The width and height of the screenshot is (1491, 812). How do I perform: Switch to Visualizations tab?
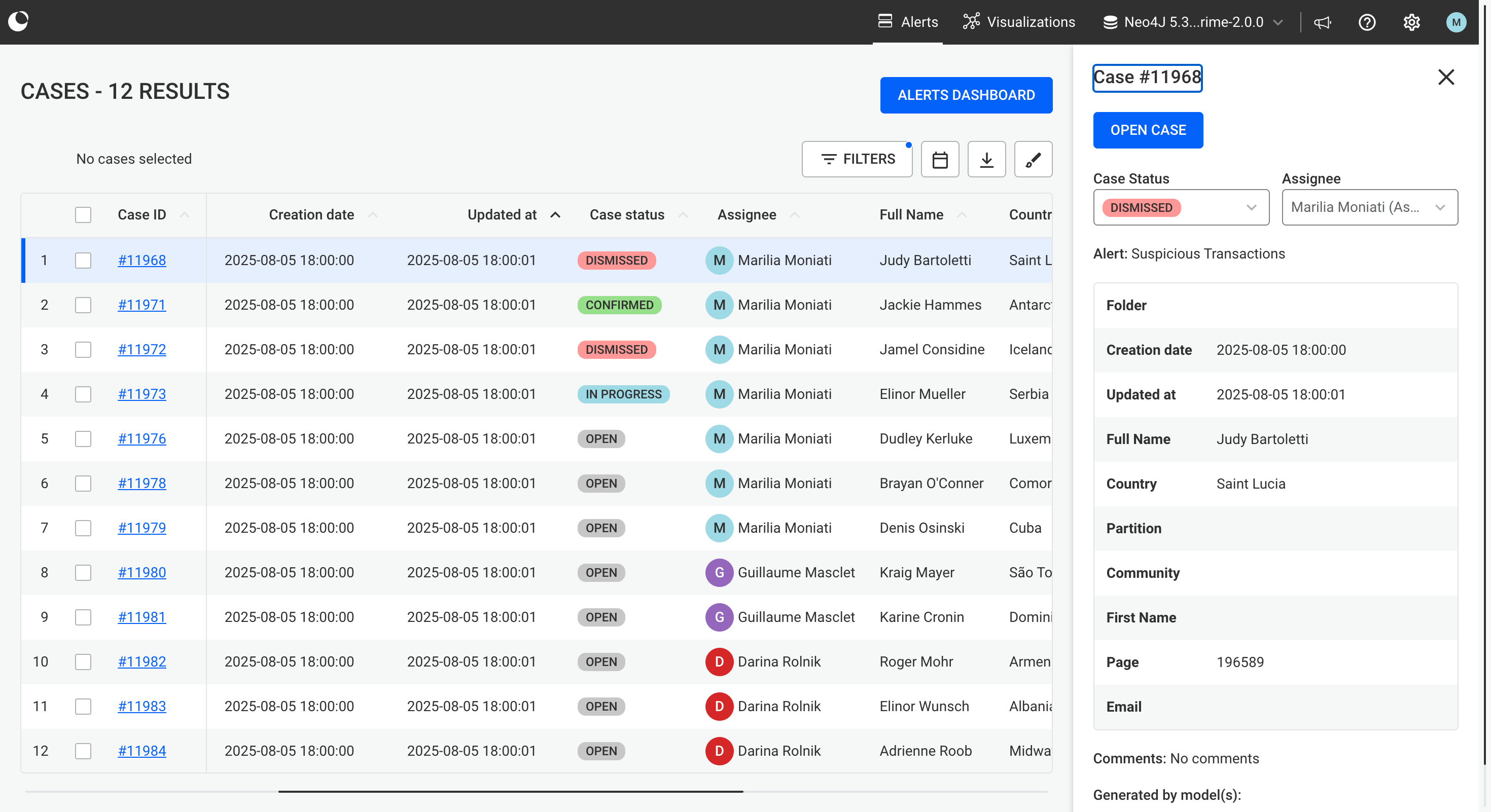click(1019, 22)
